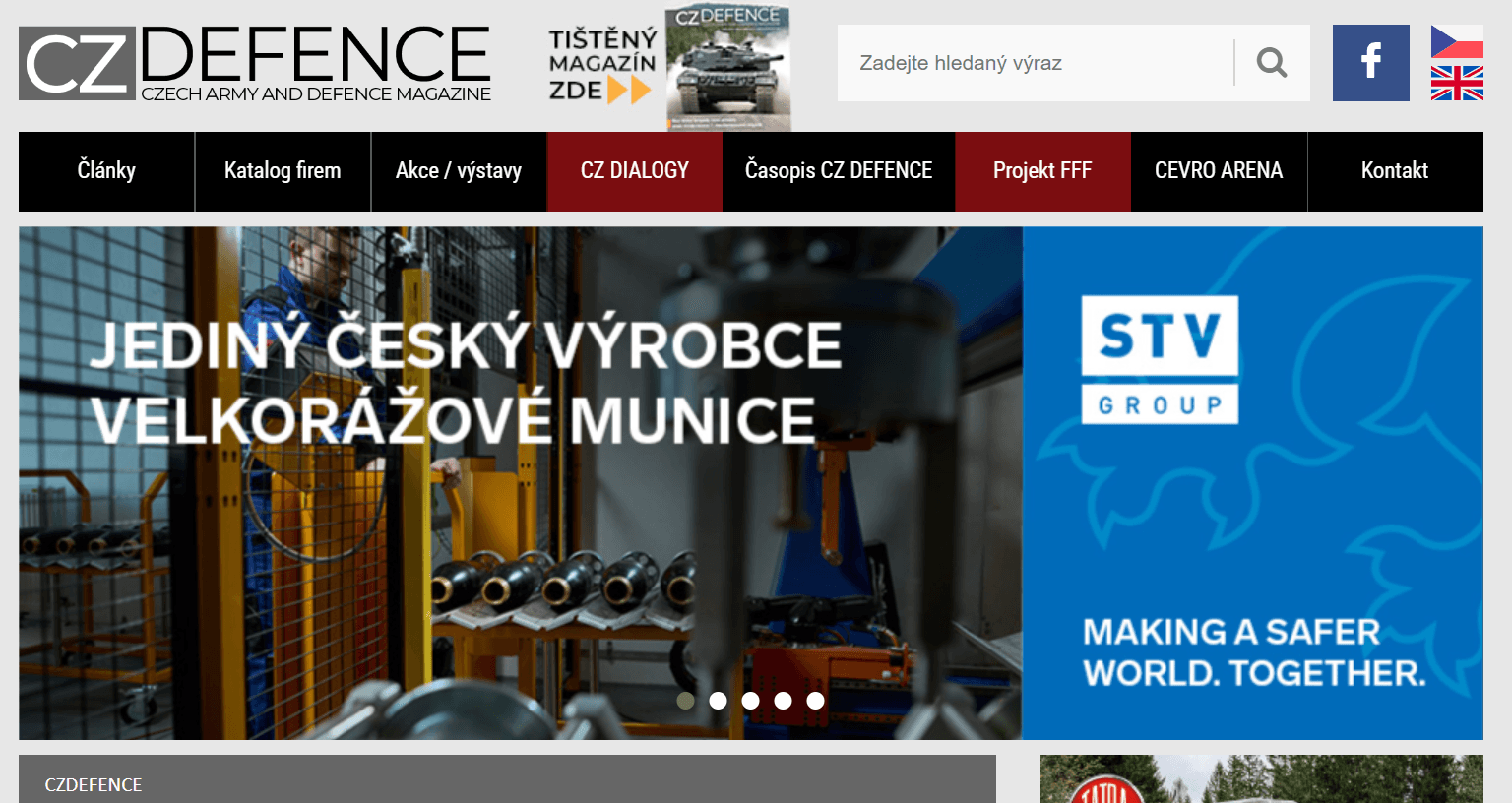Open the Články menu item
1512x803 pixels.
(106, 171)
